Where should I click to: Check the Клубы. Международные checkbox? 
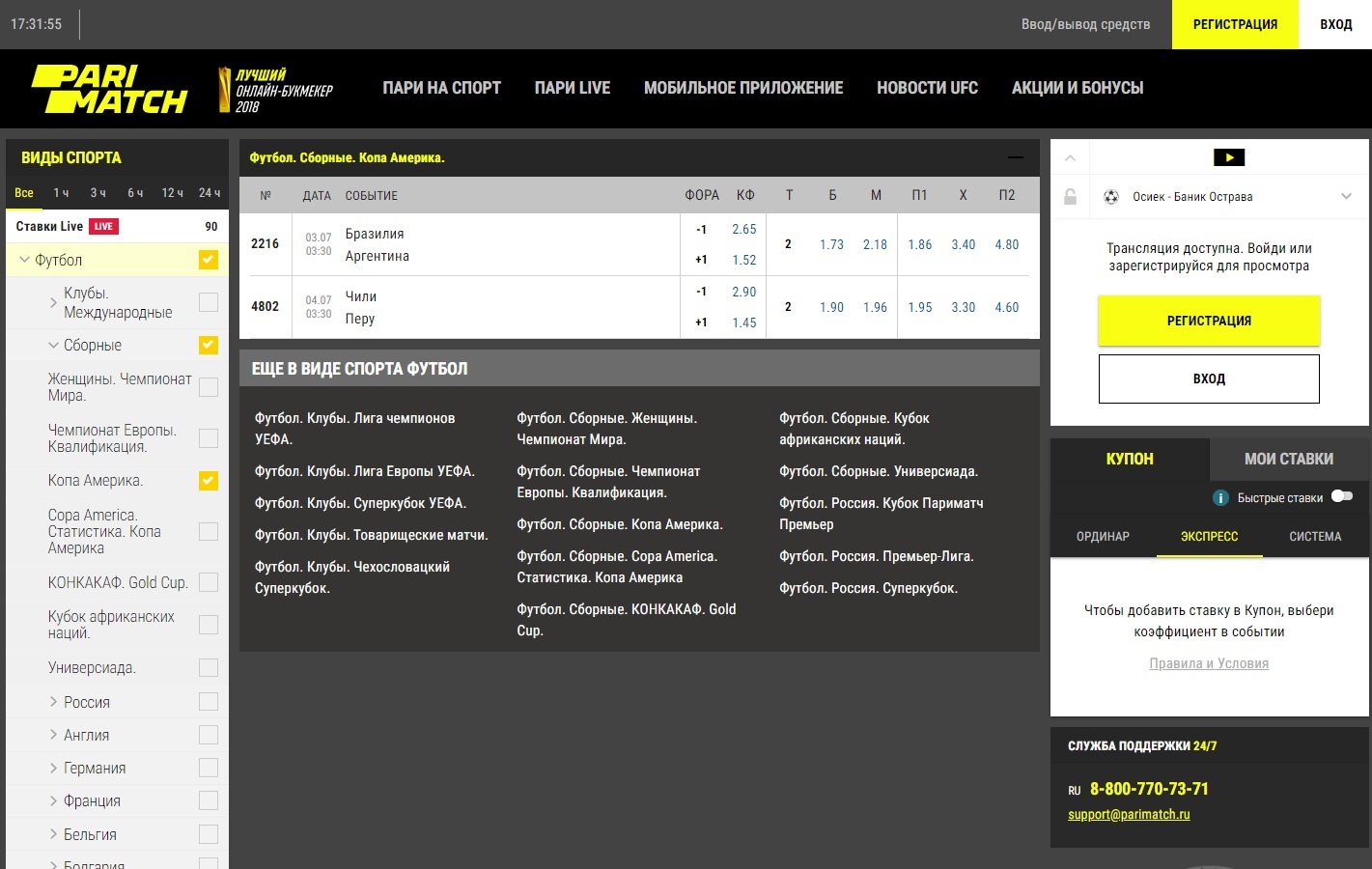(209, 302)
